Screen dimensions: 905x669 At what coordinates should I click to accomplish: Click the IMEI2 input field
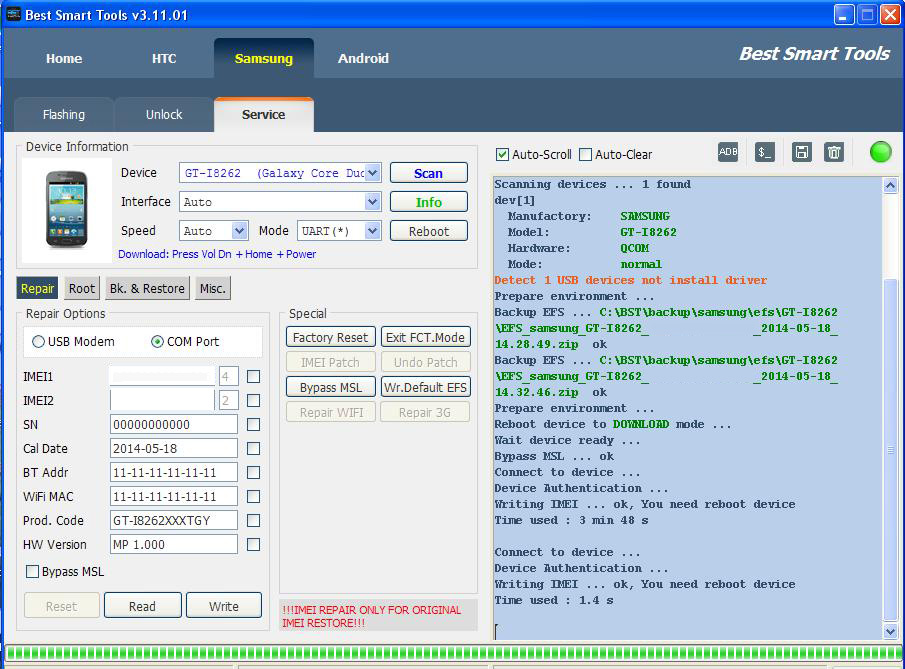(x=162, y=401)
